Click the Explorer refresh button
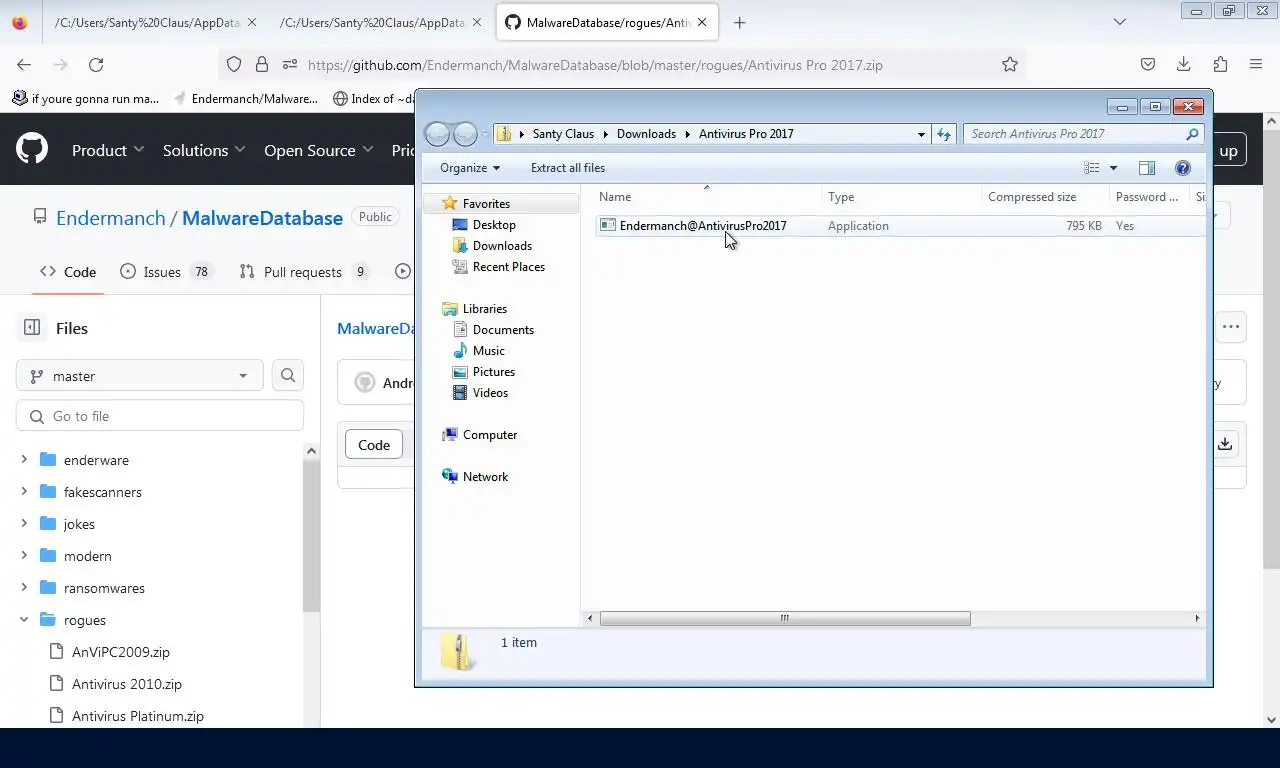Image resolution: width=1280 pixels, height=768 pixels. (944, 133)
